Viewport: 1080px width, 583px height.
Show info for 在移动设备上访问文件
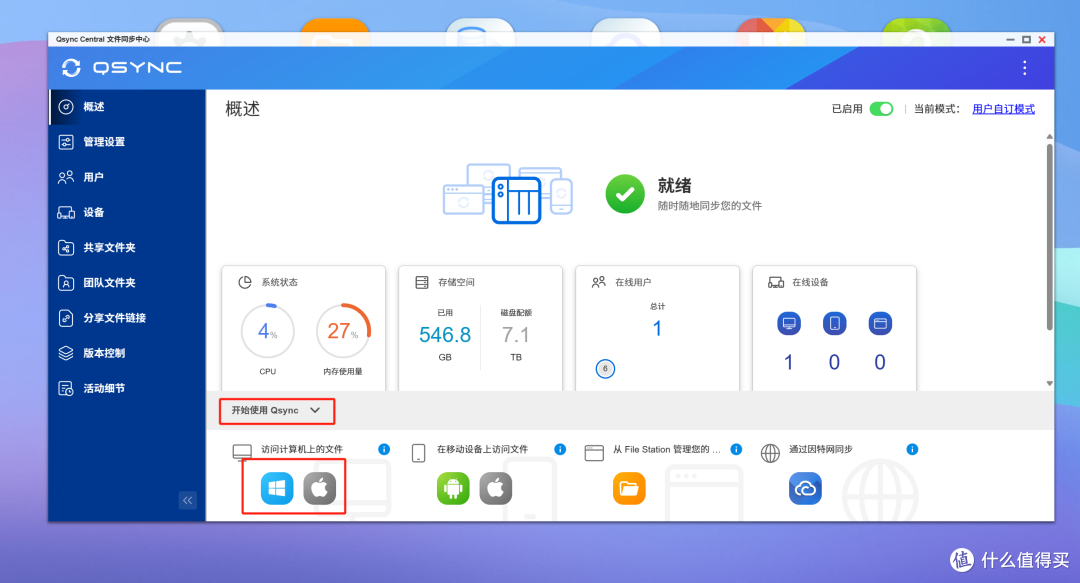[560, 449]
